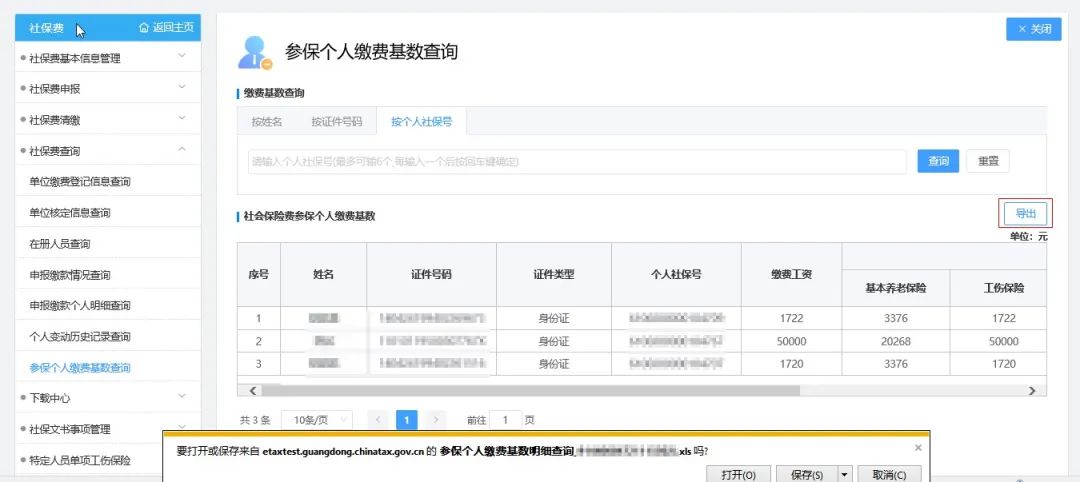Click the 返回主页 home link
This screenshot has width=1080, height=482.
coord(166,27)
